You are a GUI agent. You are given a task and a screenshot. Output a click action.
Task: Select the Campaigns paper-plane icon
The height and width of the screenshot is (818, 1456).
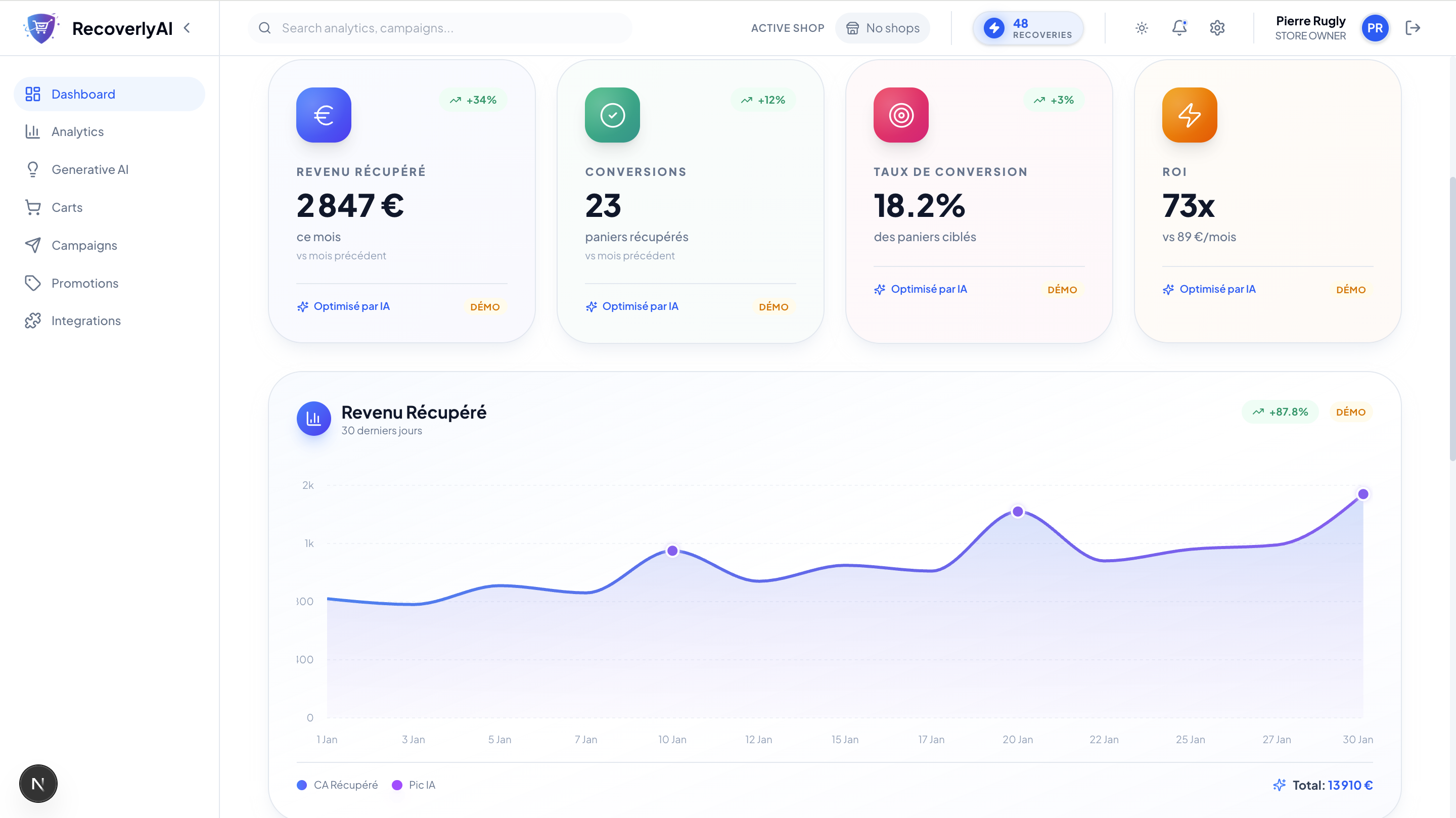click(x=33, y=245)
